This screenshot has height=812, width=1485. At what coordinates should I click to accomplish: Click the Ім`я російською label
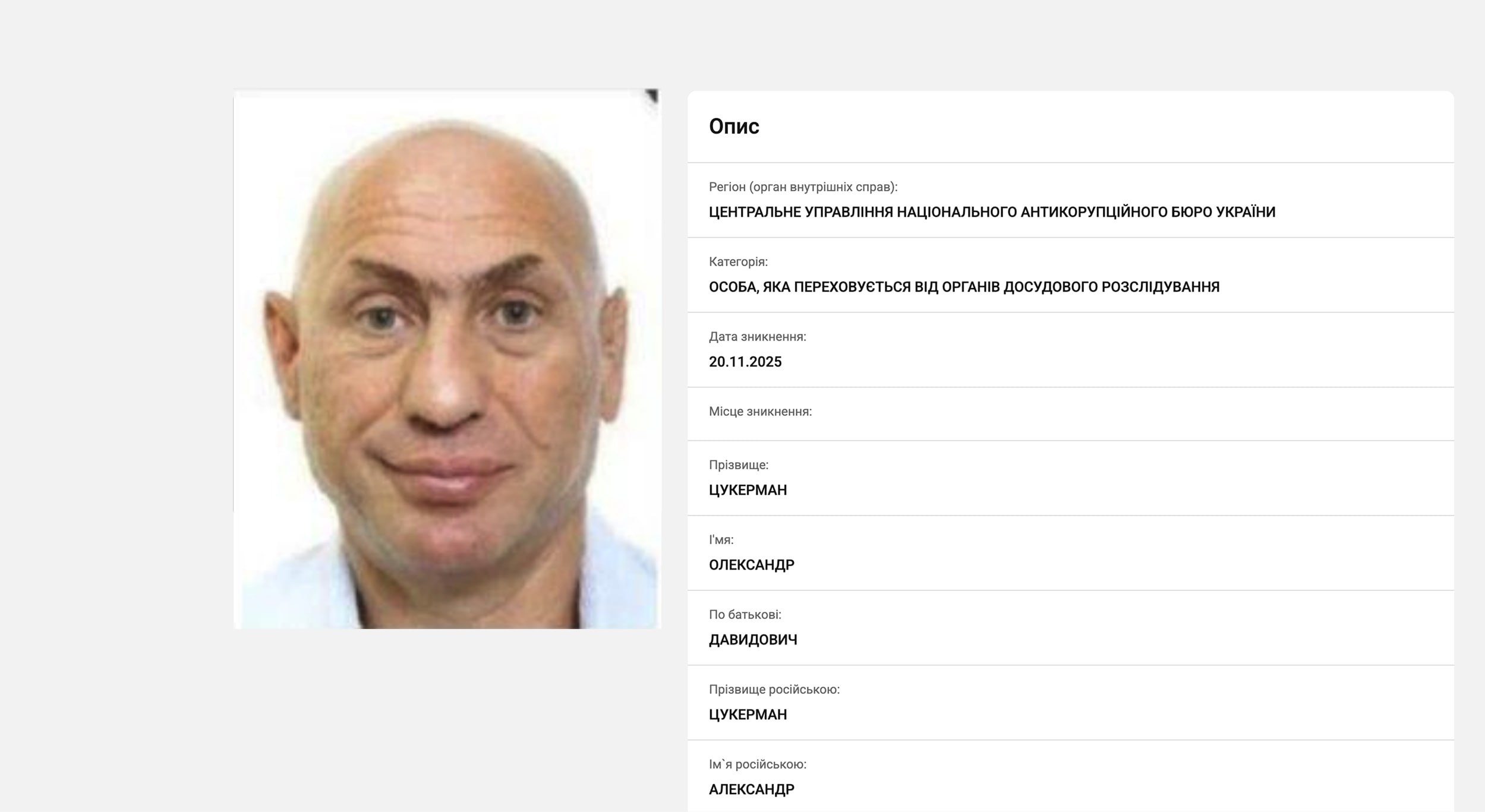point(758,764)
